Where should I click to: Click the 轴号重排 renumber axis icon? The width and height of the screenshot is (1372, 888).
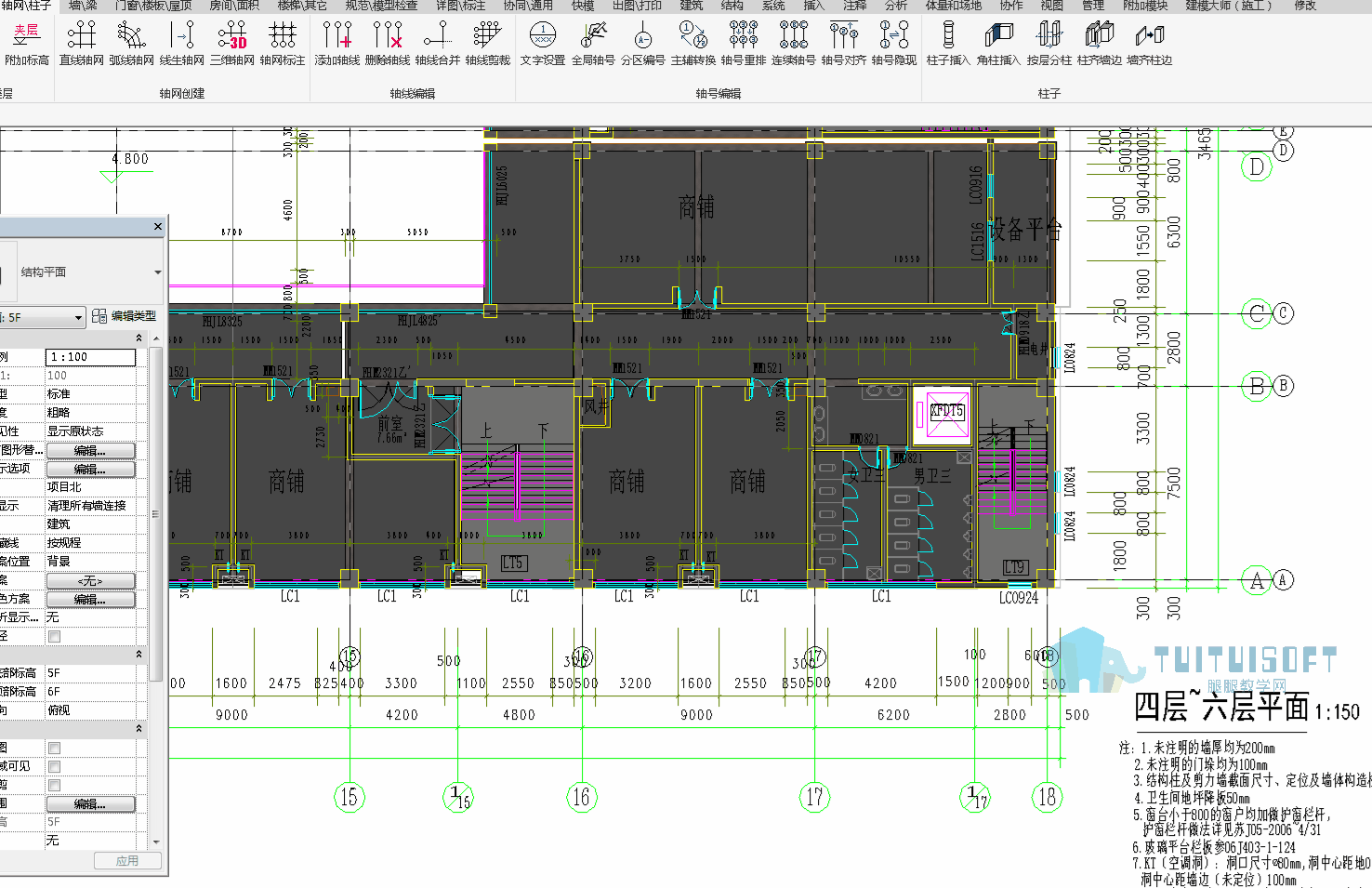pyautogui.click(x=743, y=43)
